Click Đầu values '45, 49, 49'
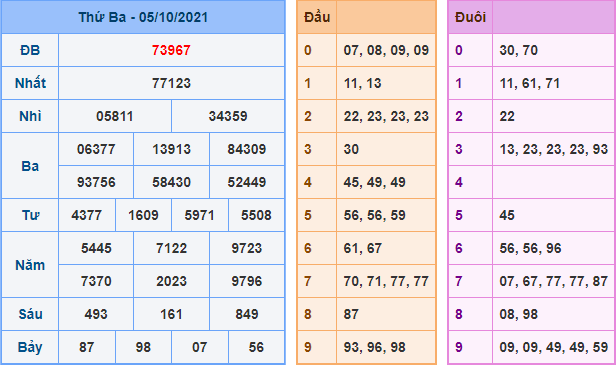616x365 pixels. (x=374, y=182)
